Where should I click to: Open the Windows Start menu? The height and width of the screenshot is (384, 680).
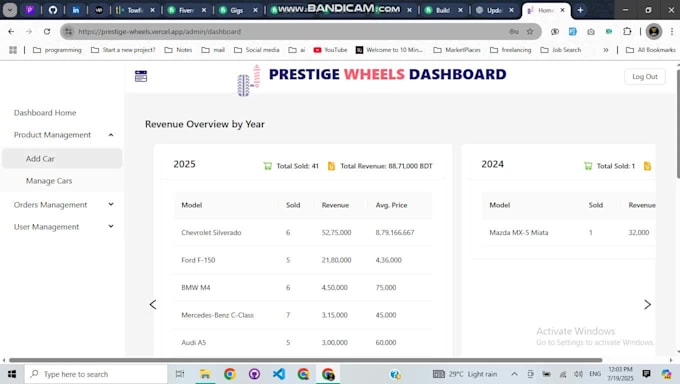point(12,374)
